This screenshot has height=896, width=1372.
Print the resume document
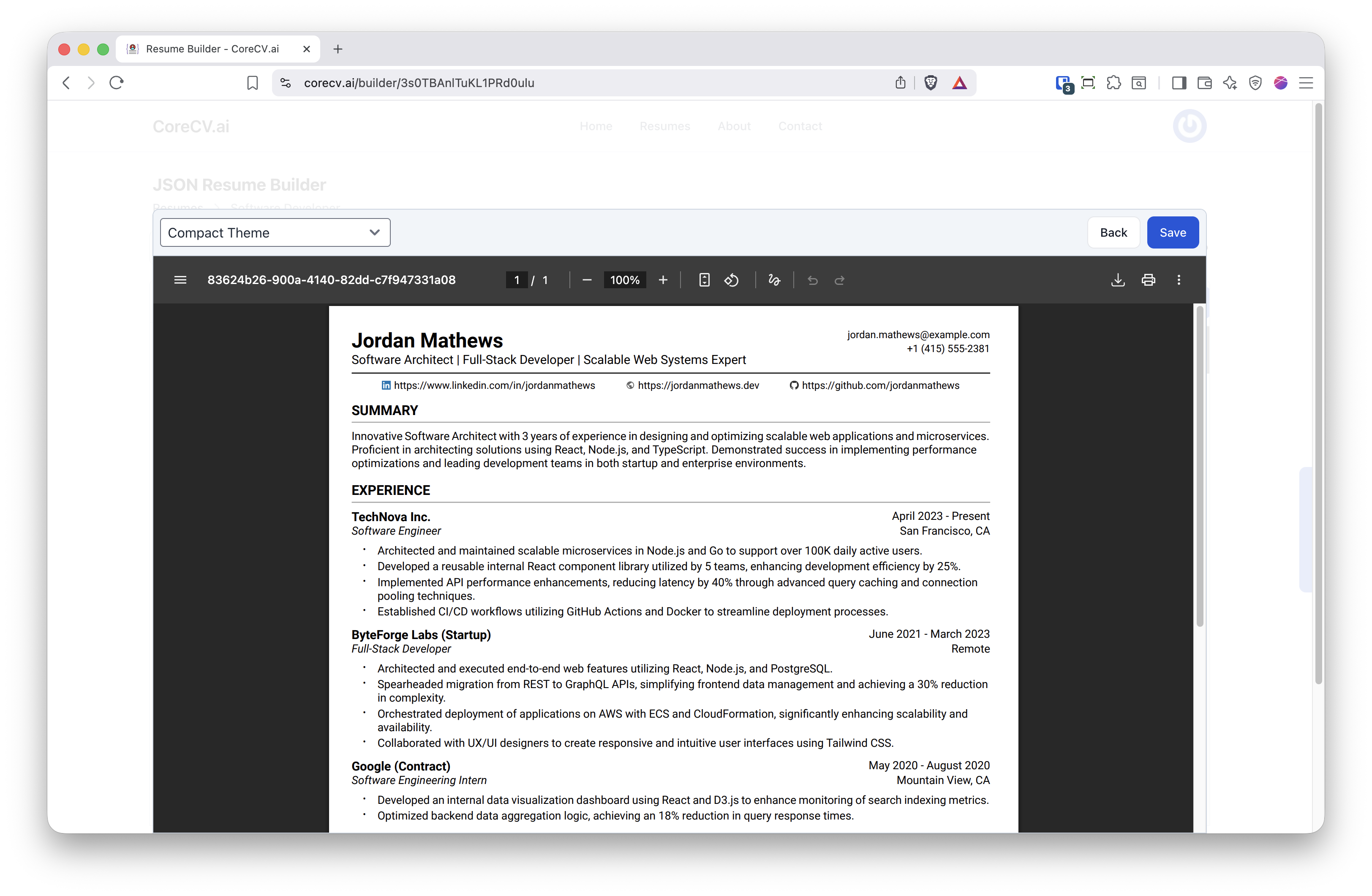tap(1148, 280)
